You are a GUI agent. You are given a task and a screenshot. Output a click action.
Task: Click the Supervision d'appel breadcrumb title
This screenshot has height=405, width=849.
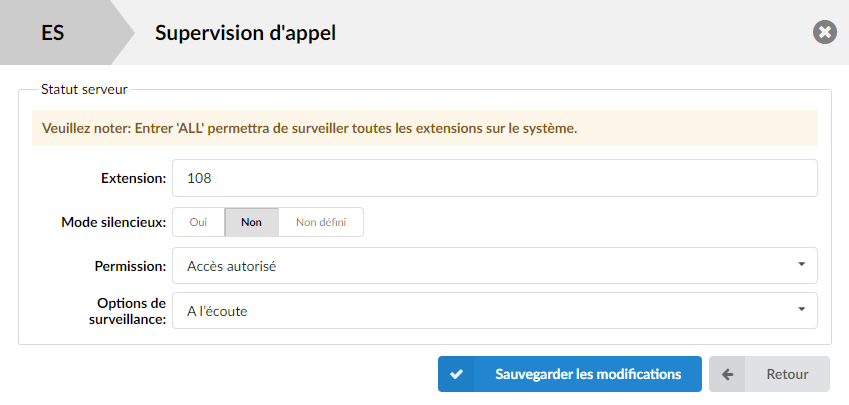(x=245, y=33)
